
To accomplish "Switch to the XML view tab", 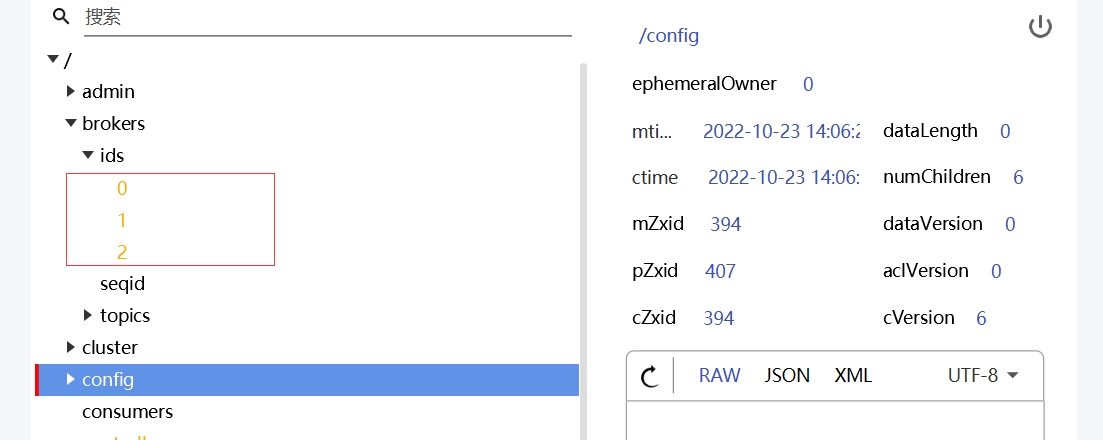I will pyautogui.click(x=853, y=375).
